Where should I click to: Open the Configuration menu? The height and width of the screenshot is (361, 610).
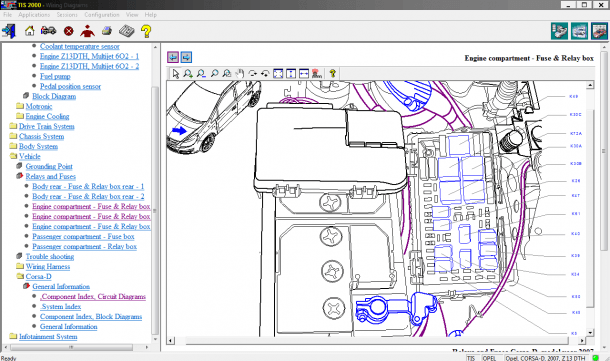102,15
